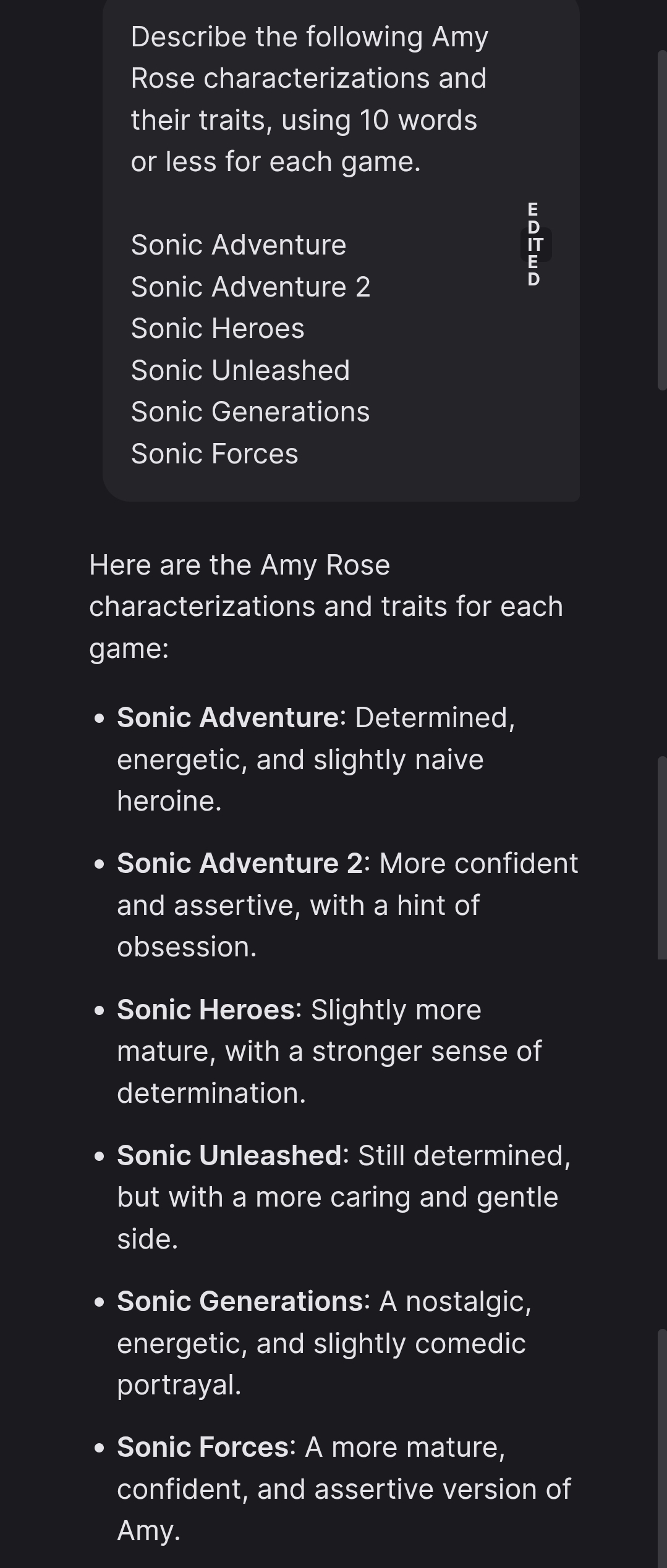Click the top scrollbar thumb segment
Screen dimensions: 667x1568
pyautogui.click(x=661, y=219)
